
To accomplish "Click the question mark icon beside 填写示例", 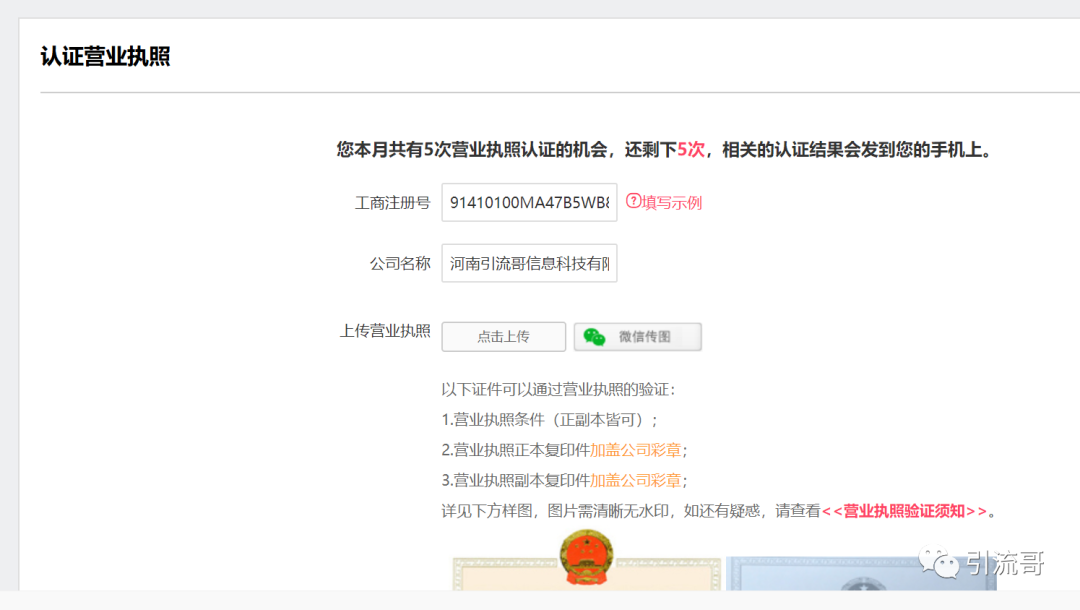I will (633, 201).
